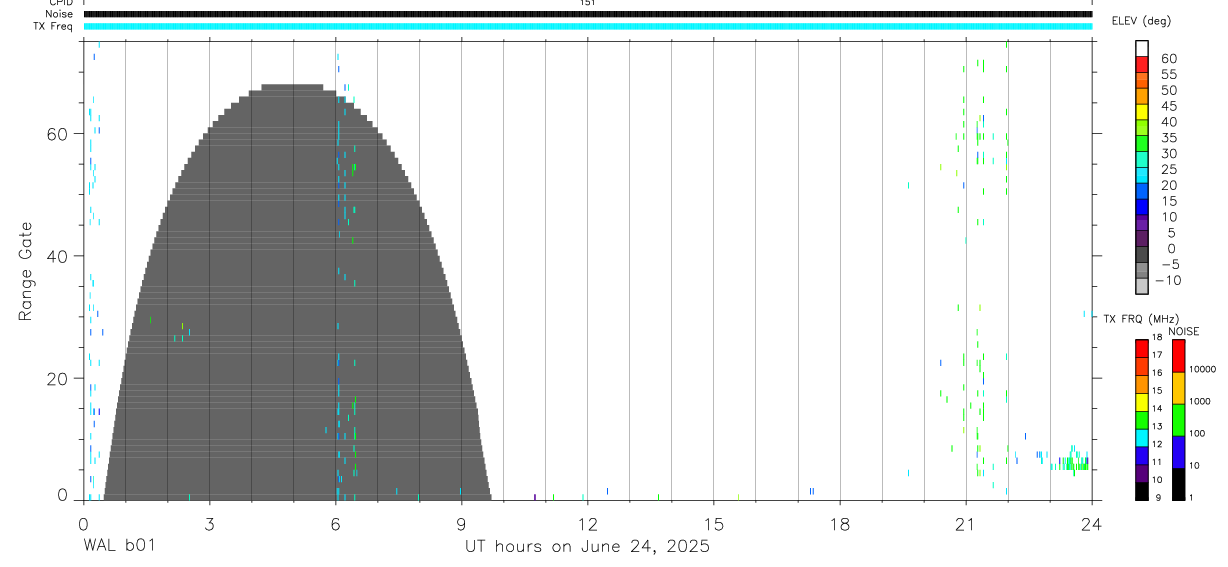
Task: Select the light gray bottom segment of ELEV bar
Action: click(1142, 286)
